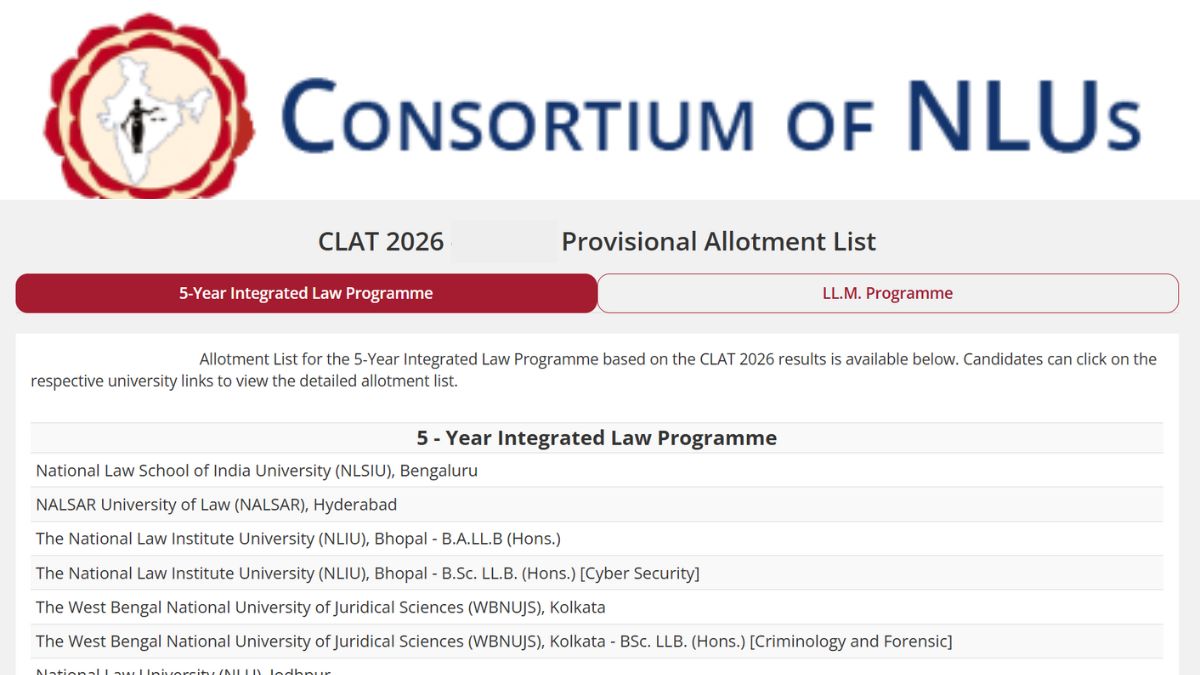
Task: Open NLIU Bhopal B.A.LL.B (Hons.) list
Action: coord(298,538)
